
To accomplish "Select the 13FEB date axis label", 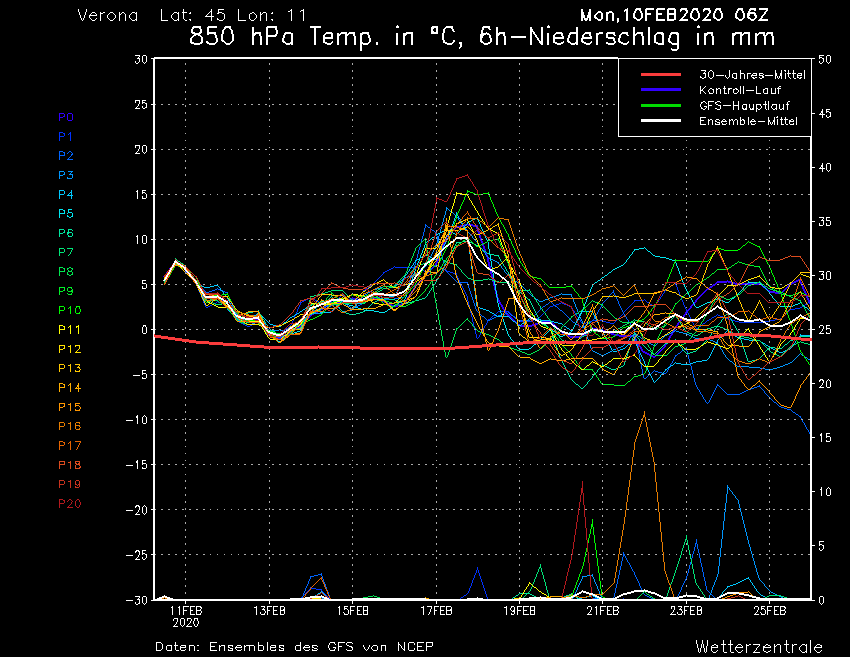I will [x=269, y=611].
